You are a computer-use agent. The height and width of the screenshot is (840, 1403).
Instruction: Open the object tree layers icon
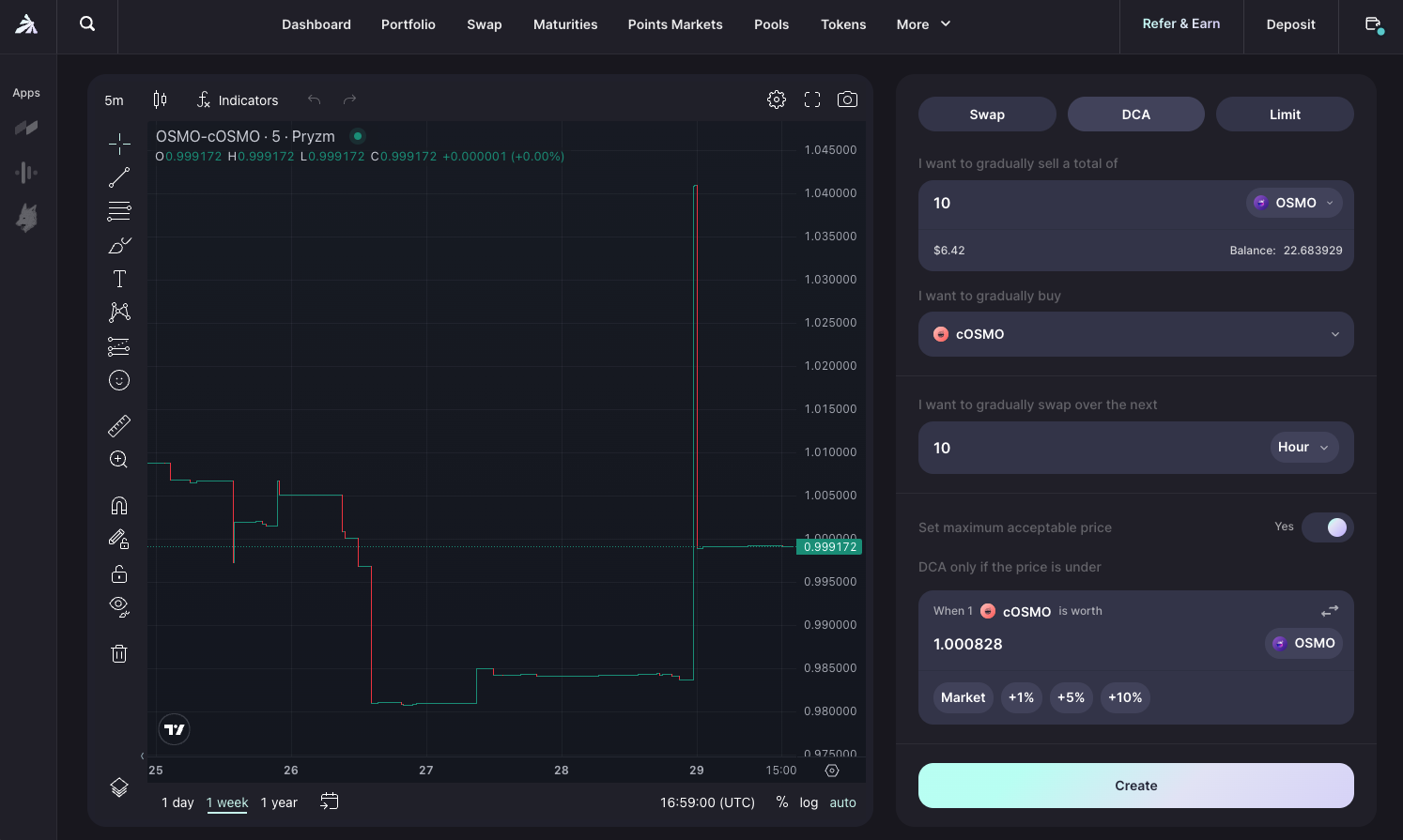(119, 787)
